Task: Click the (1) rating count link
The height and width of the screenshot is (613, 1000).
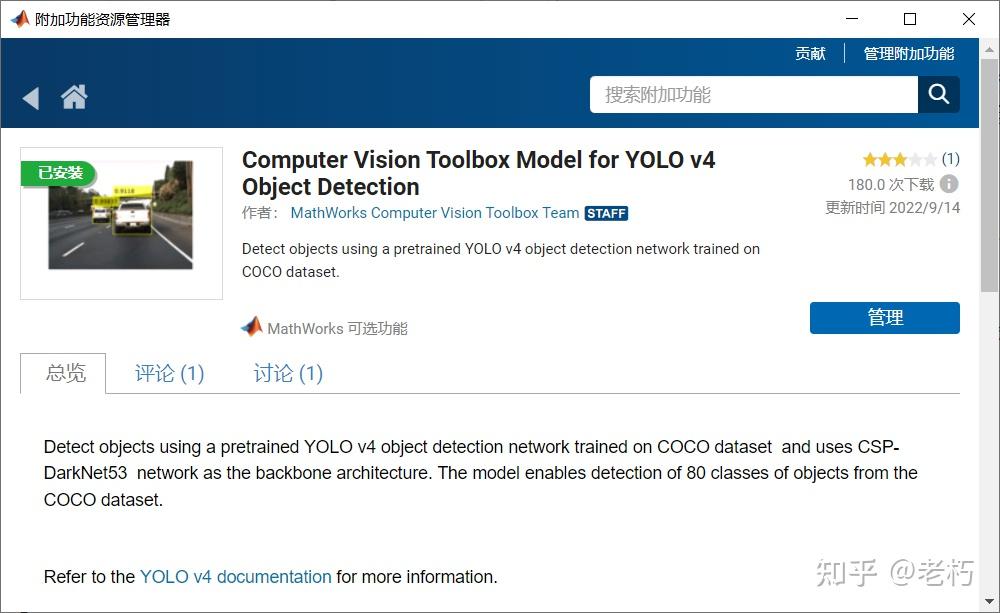Action: pyautogui.click(x=950, y=159)
